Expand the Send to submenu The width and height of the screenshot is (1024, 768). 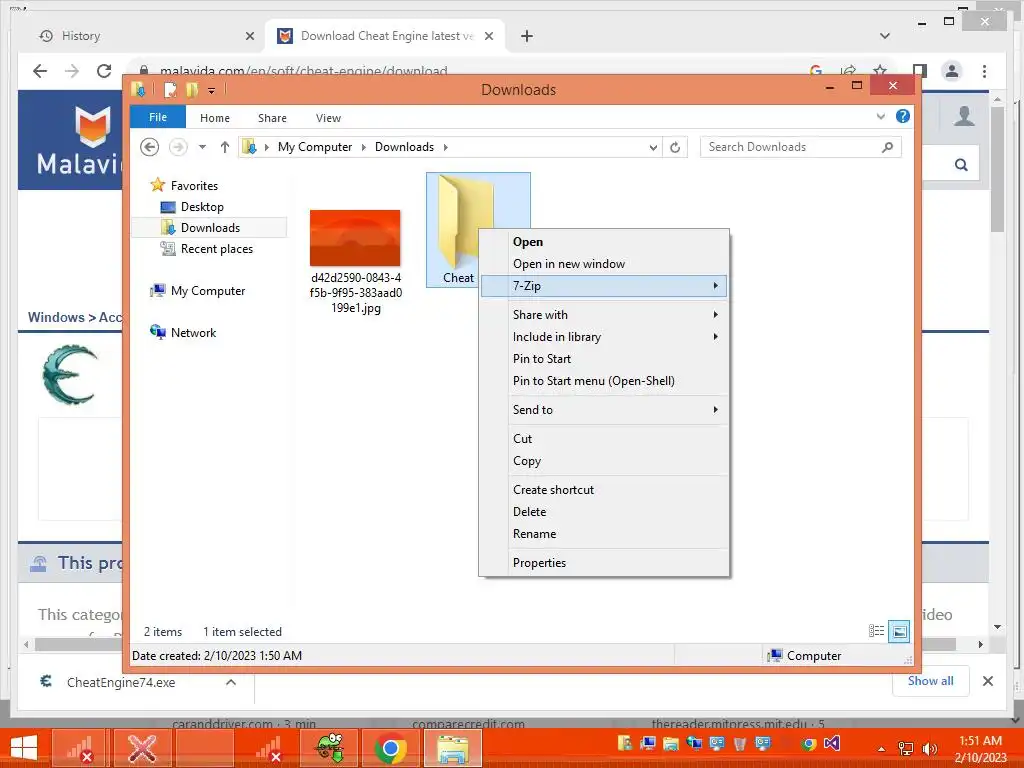(603, 410)
